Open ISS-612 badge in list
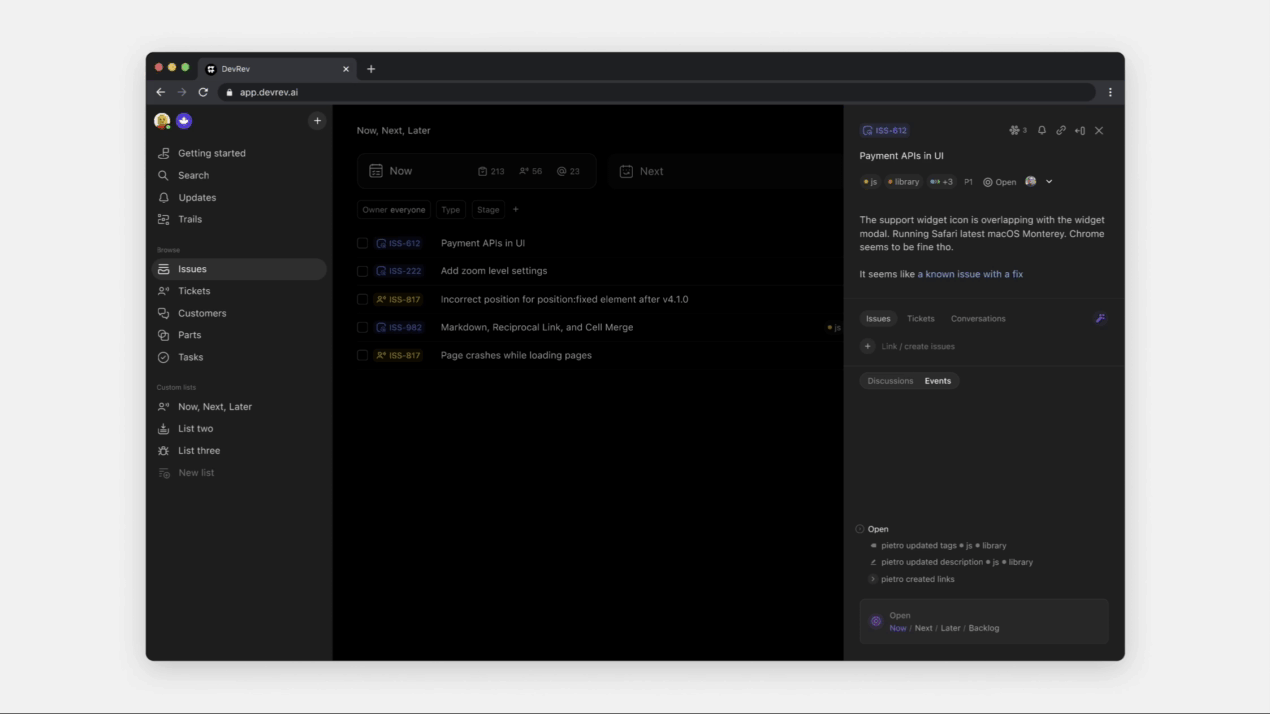 [398, 243]
